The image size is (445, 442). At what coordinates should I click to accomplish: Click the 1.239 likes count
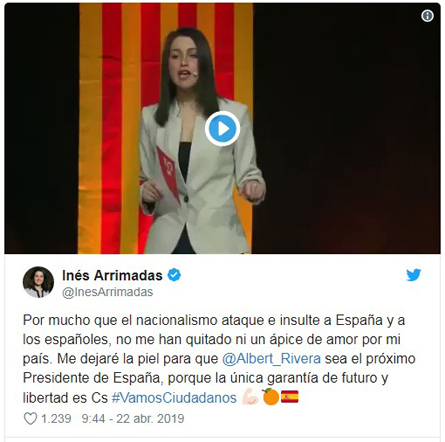(x=56, y=419)
